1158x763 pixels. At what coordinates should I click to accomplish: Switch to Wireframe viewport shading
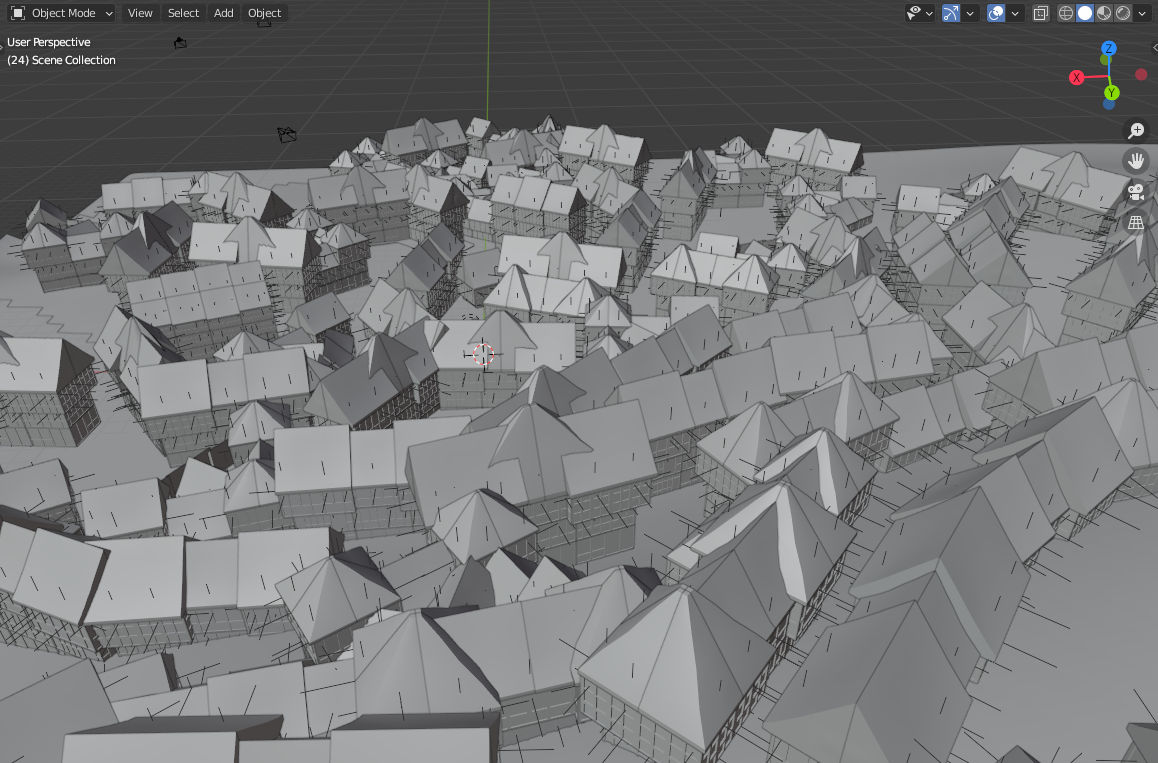tap(1066, 13)
